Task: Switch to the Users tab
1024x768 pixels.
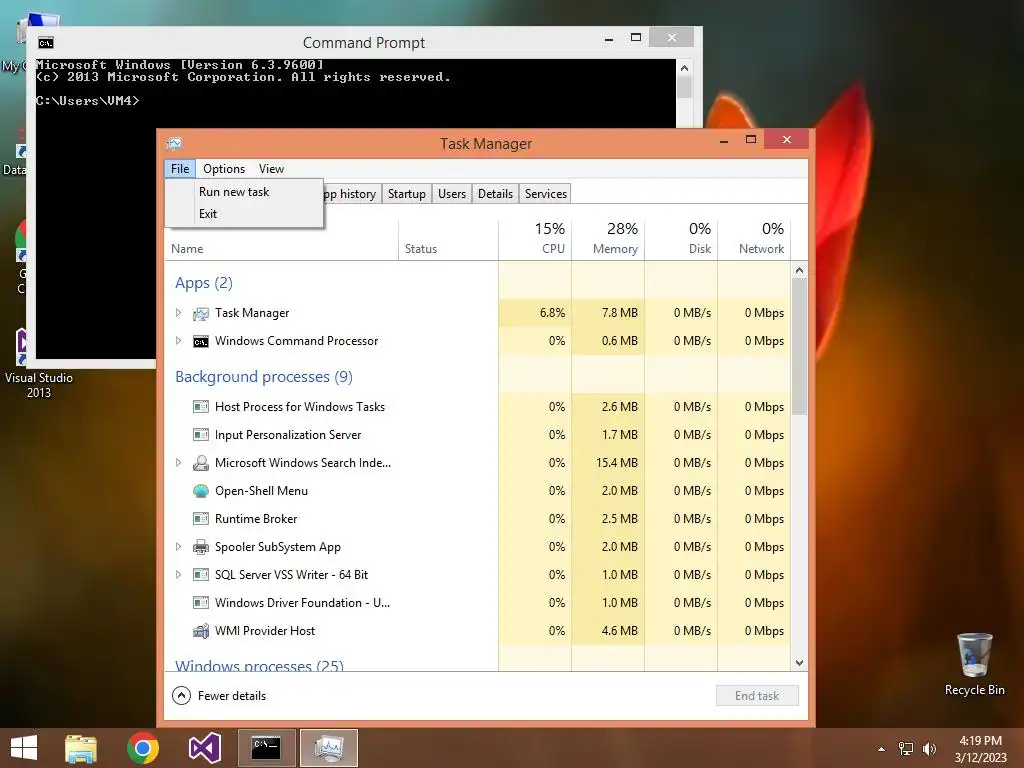Action: (x=452, y=194)
